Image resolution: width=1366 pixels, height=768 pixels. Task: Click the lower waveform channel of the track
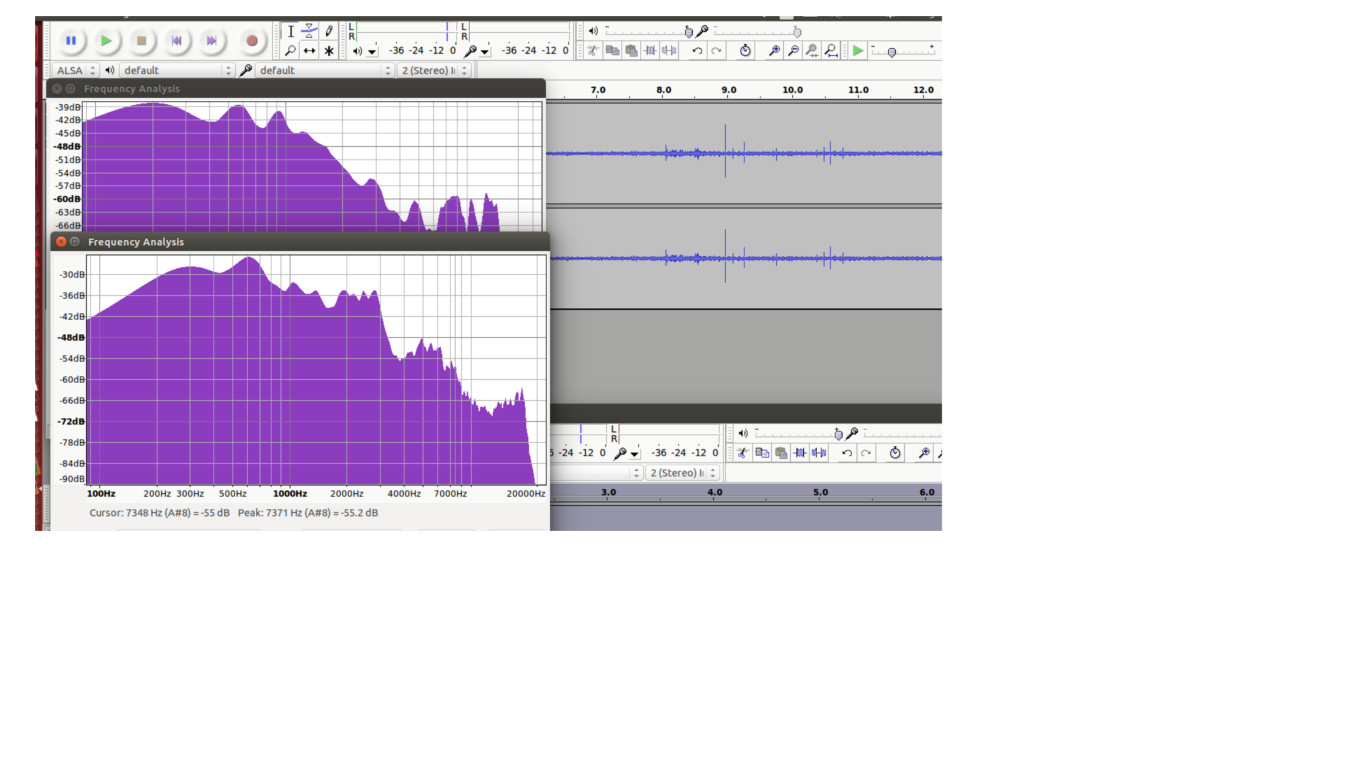744,258
